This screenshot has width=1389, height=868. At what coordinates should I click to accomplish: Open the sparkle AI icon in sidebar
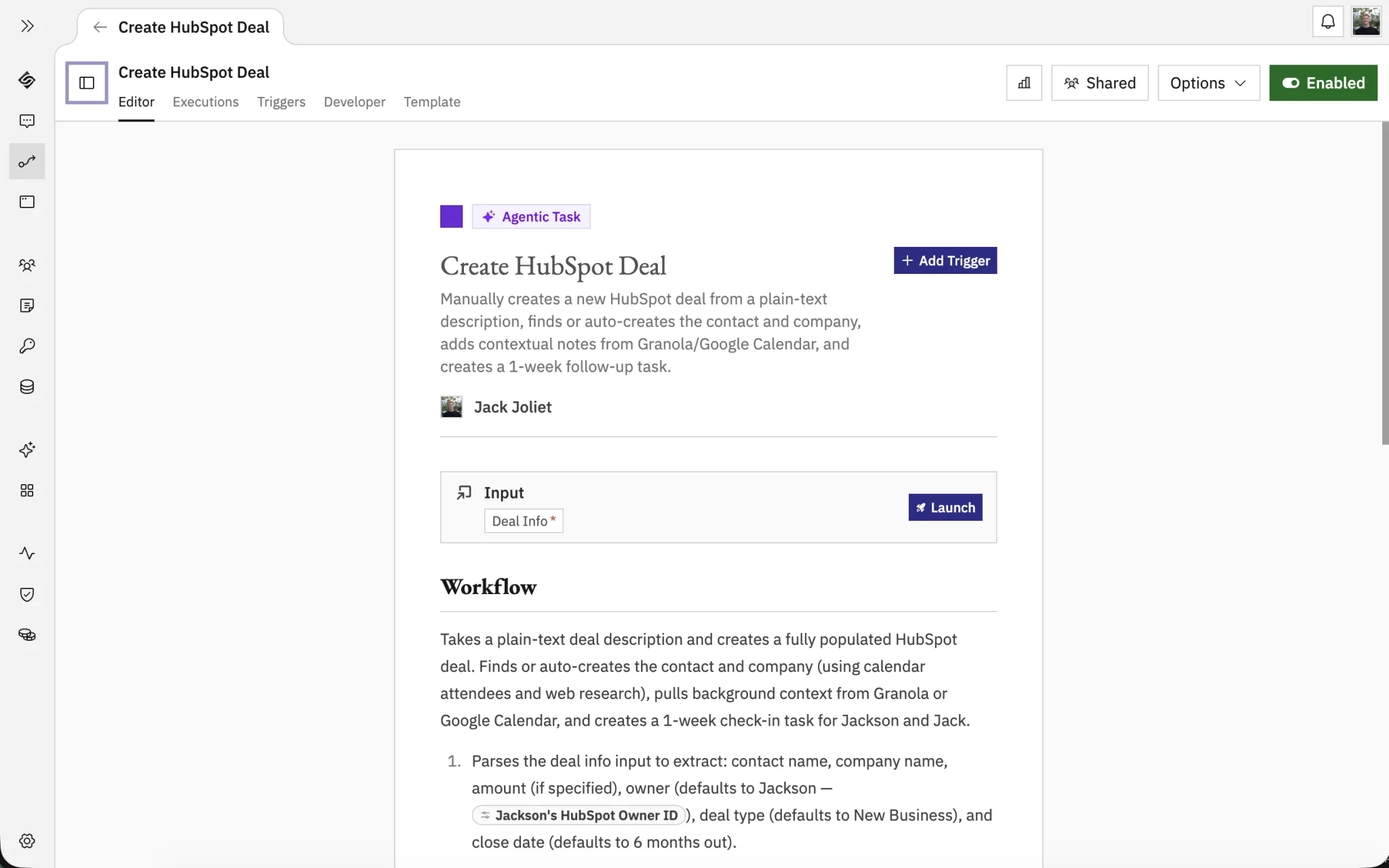pyautogui.click(x=27, y=450)
